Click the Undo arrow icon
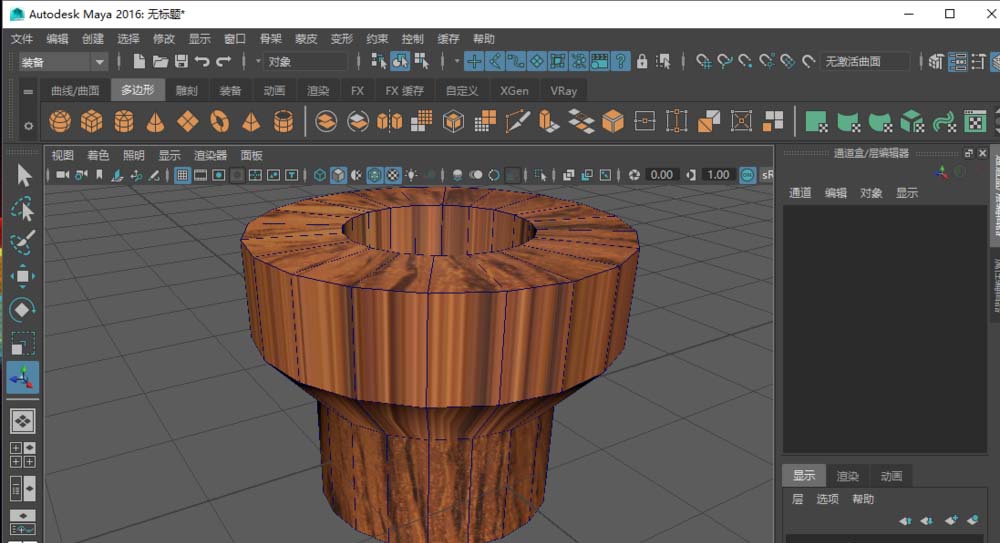The width and height of the screenshot is (1000, 543). pos(203,62)
